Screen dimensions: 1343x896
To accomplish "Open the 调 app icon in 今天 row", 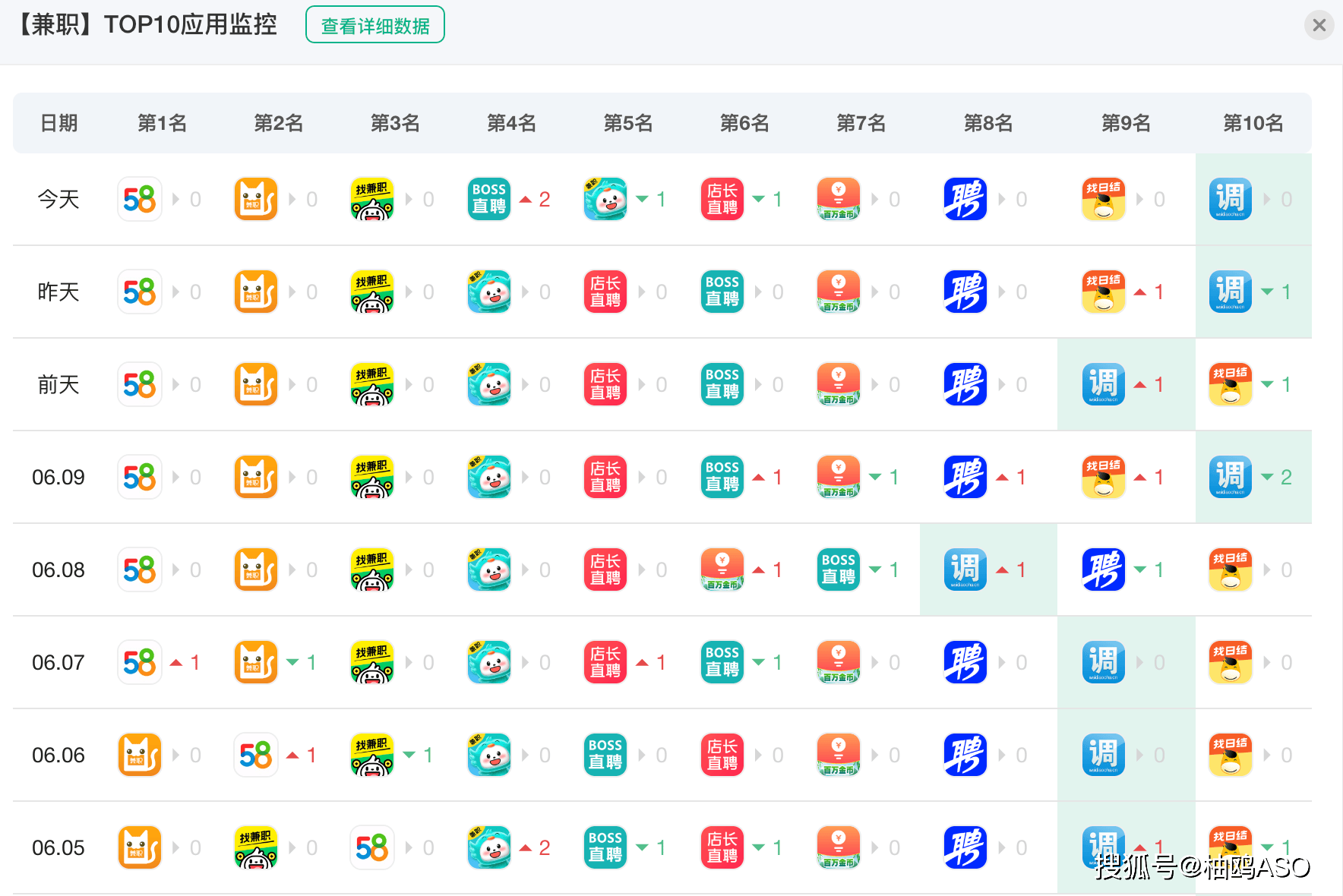I will [1231, 199].
